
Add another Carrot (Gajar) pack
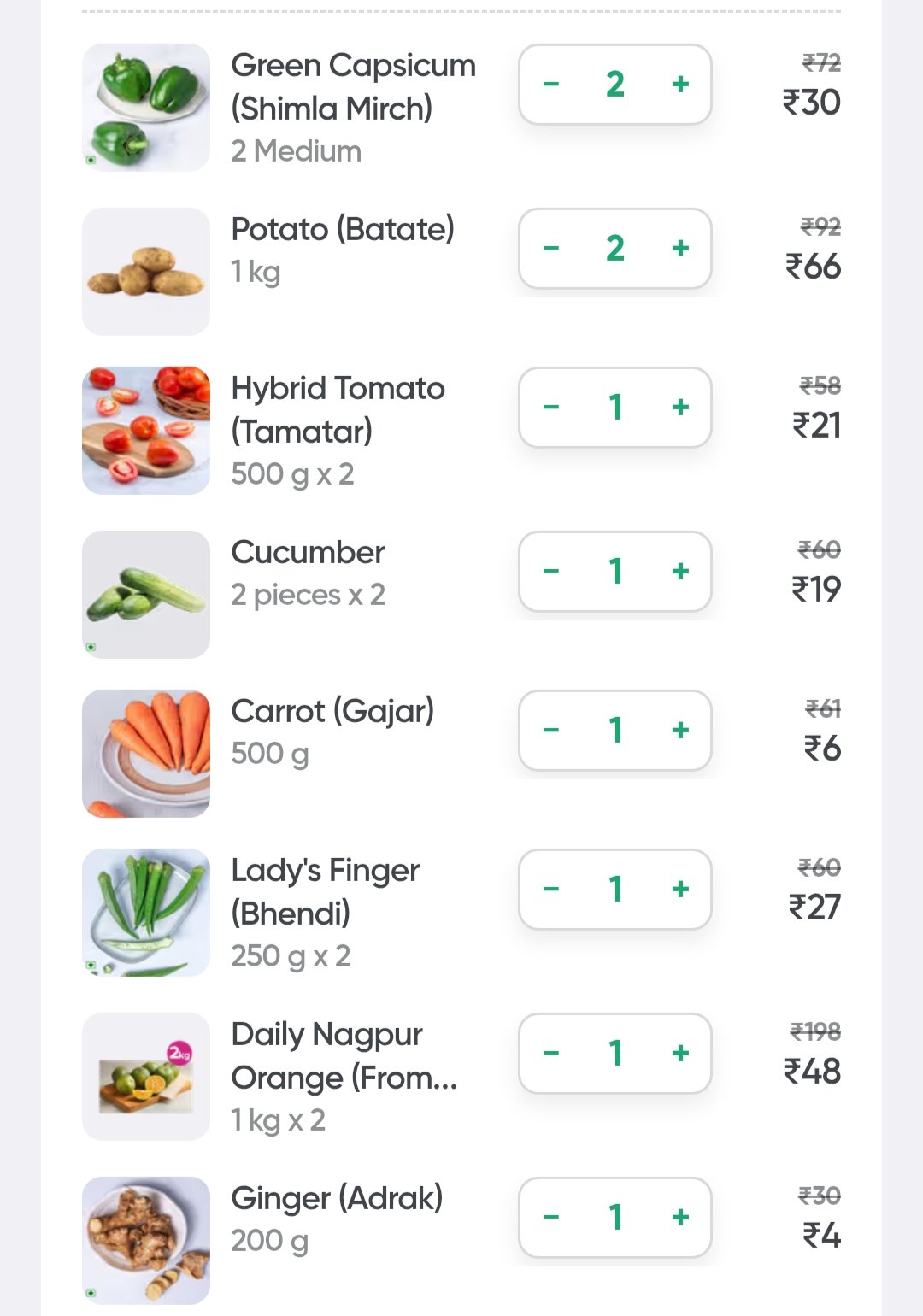point(680,731)
